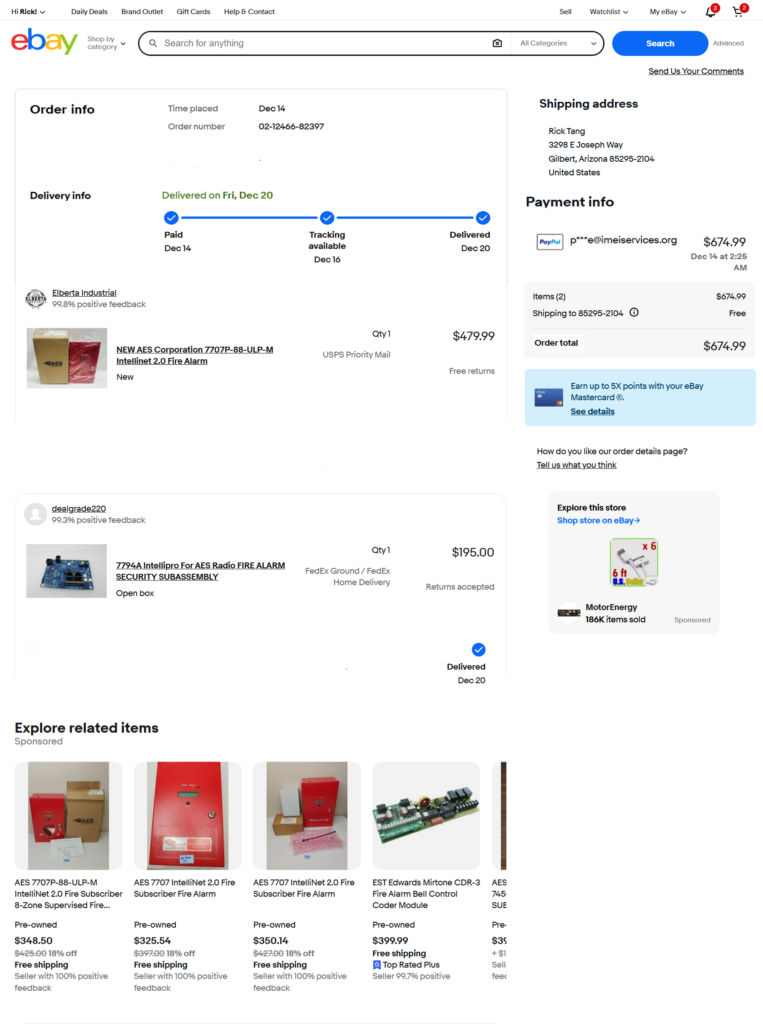Open the Watchlist menu
Screen dimensions: 763x1024
(x=609, y=12)
